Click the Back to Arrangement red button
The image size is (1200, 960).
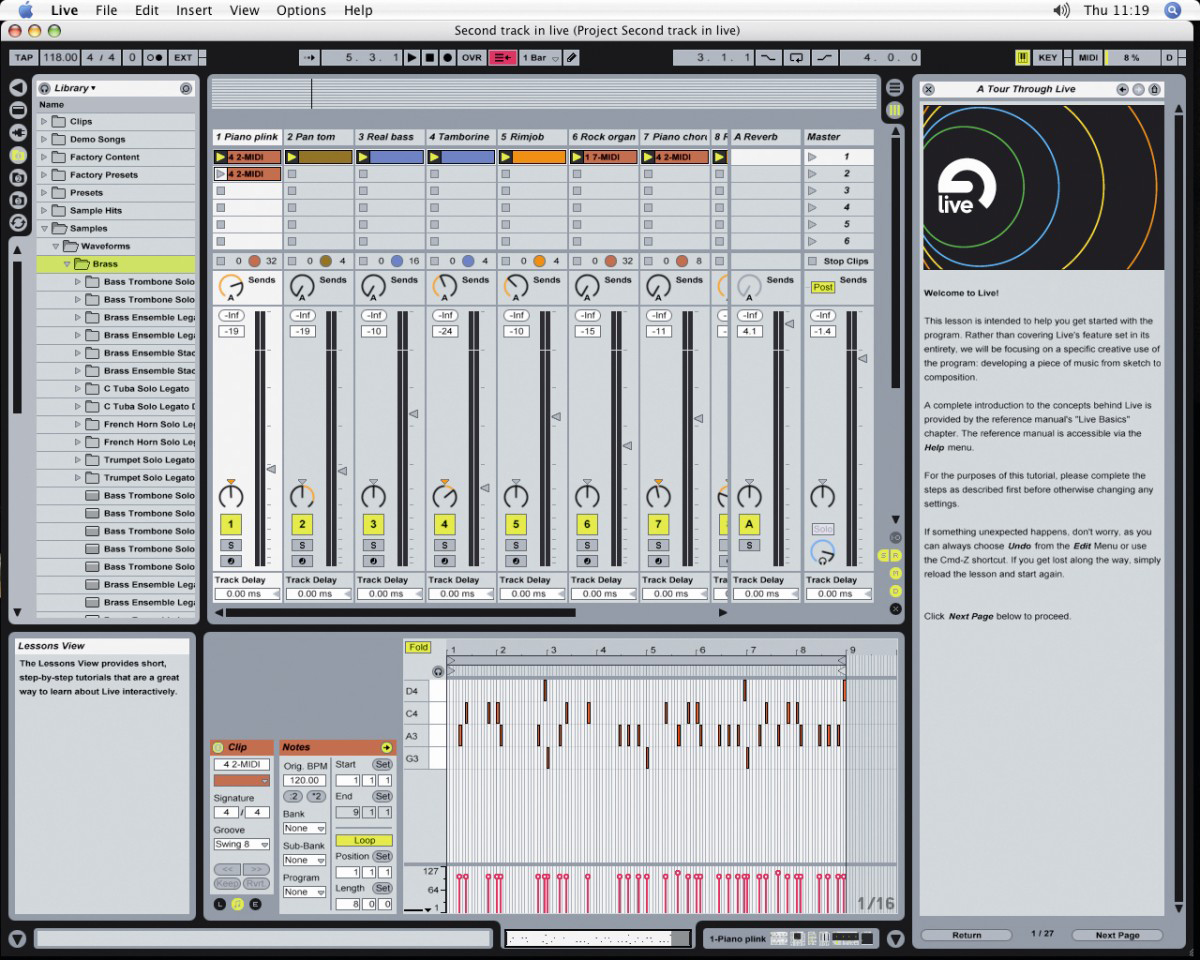point(503,58)
